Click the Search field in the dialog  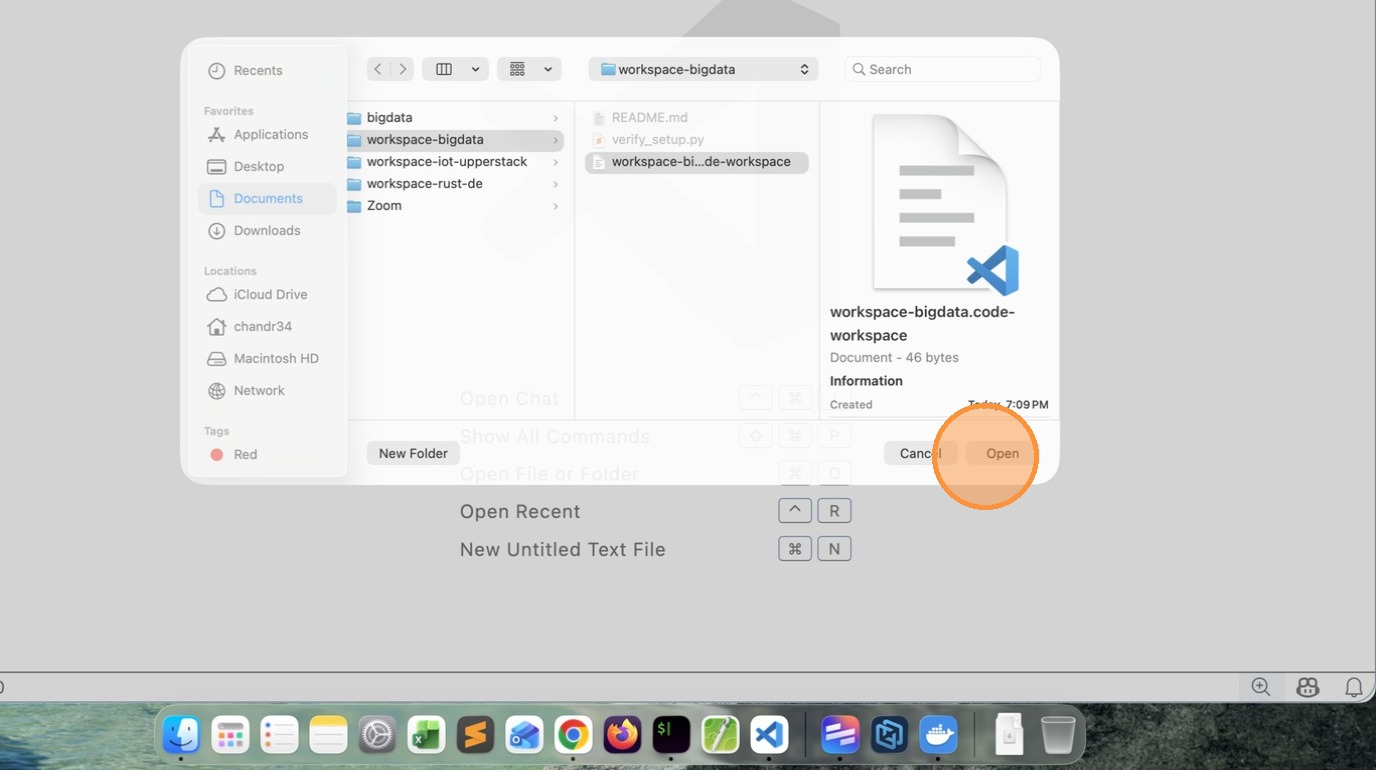(x=943, y=69)
